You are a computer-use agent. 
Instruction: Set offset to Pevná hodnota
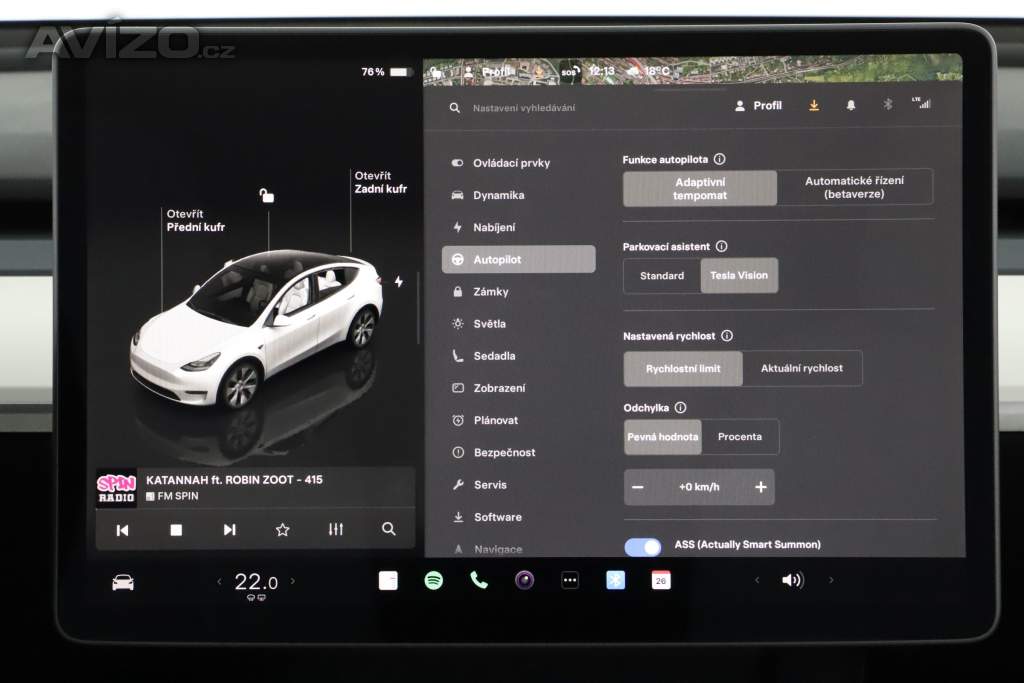click(663, 437)
